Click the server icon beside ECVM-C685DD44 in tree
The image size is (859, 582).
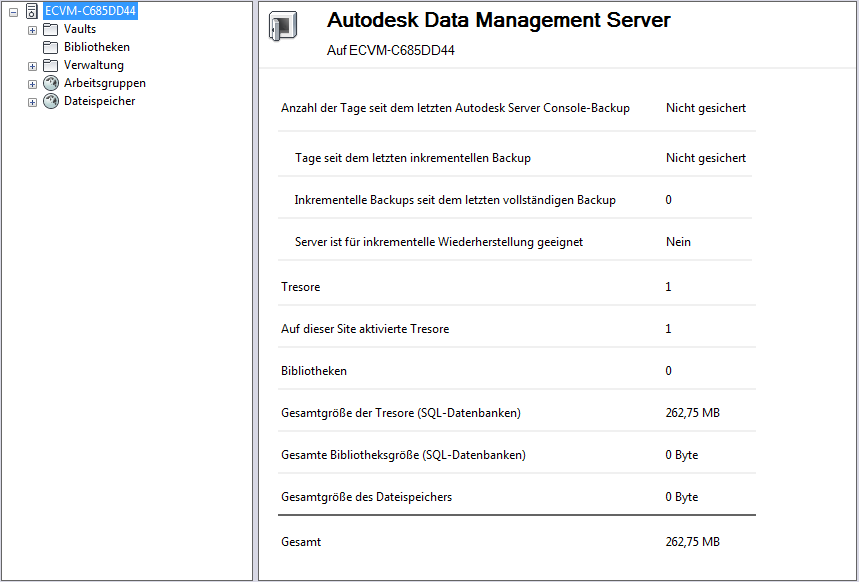coord(33,11)
